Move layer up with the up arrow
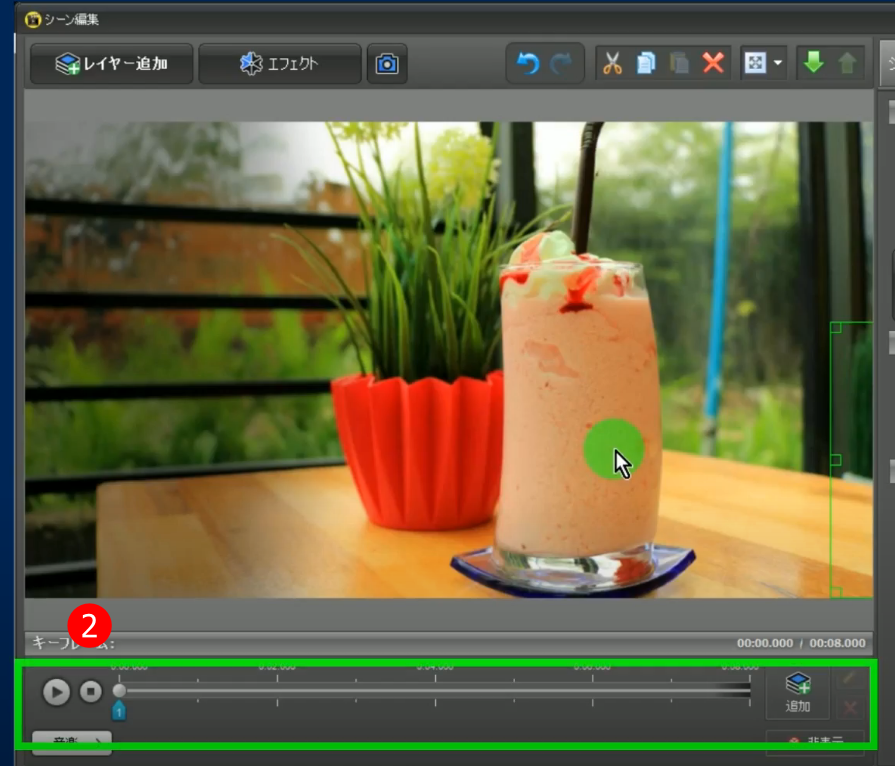 click(847, 64)
